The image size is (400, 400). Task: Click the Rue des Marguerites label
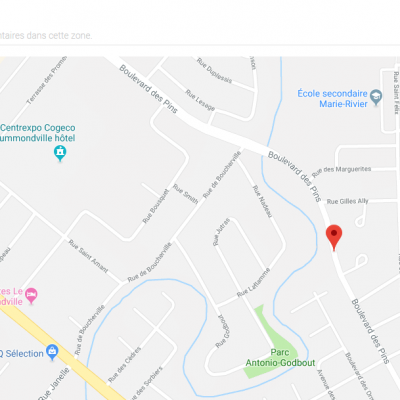[x=341, y=171]
